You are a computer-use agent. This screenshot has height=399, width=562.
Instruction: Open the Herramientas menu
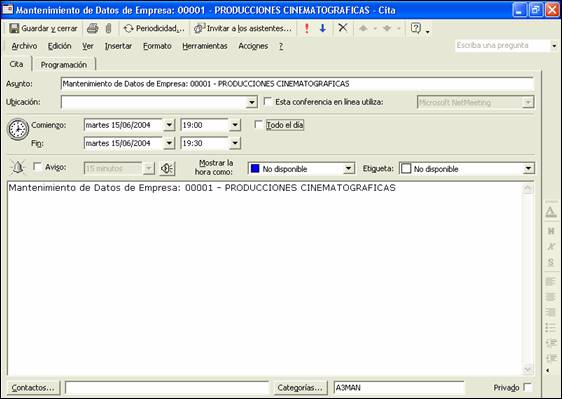click(x=205, y=46)
